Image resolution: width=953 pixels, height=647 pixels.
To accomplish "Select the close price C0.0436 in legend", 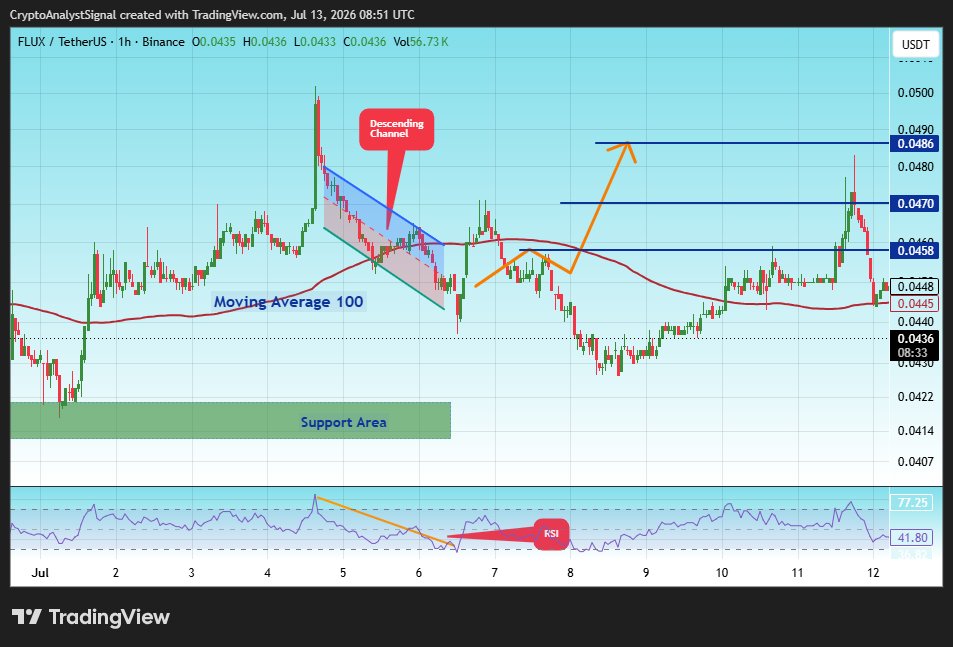I will 365,42.
